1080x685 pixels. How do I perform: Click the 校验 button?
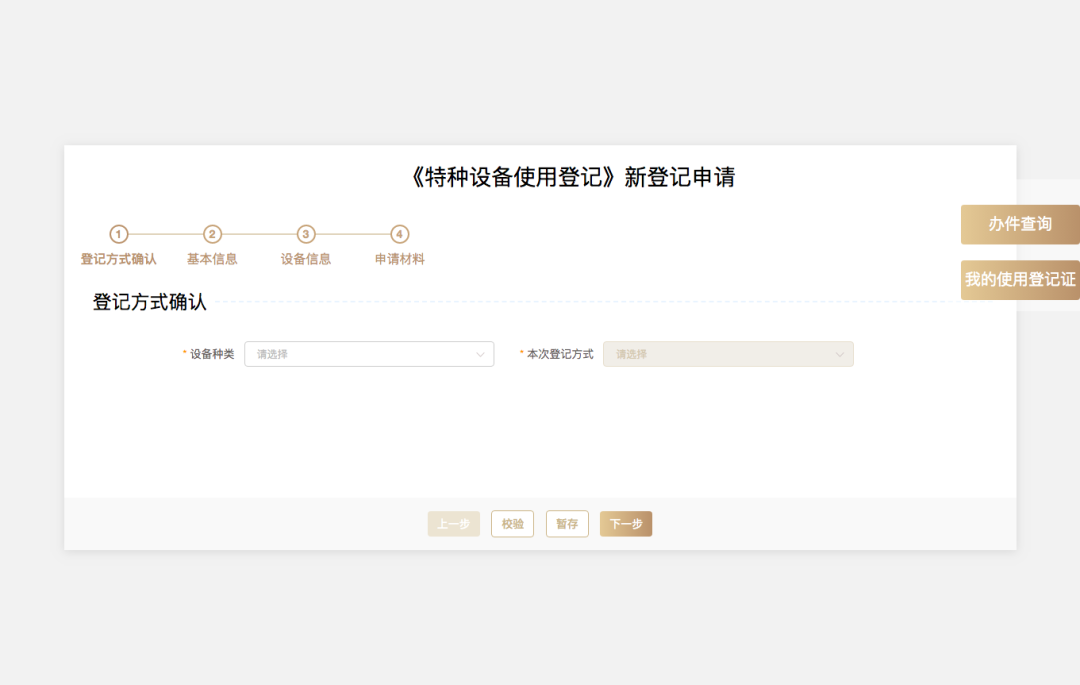click(512, 524)
